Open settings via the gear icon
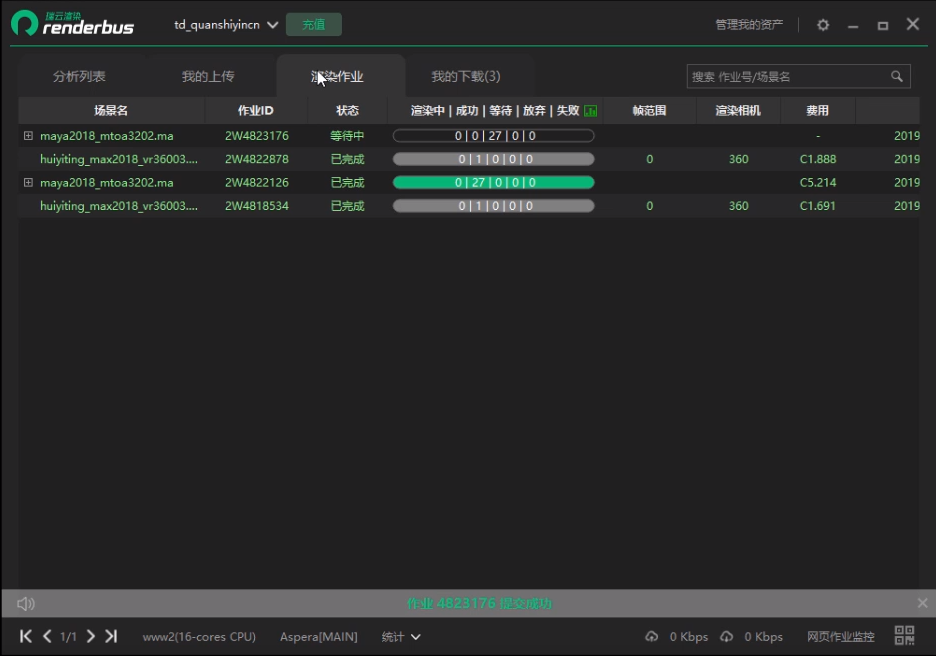Screen dimensions: 936x656 pos(823,25)
